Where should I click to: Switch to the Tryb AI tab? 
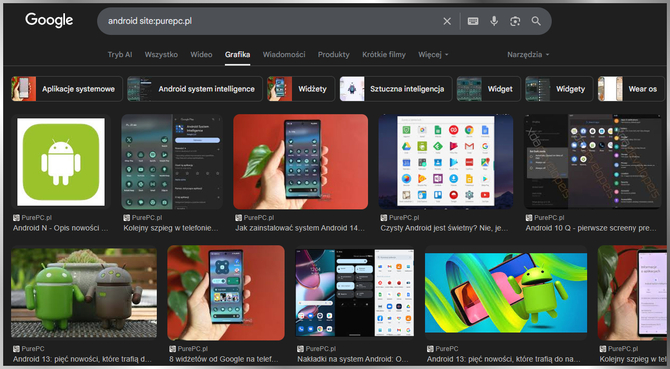click(x=120, y=55)
